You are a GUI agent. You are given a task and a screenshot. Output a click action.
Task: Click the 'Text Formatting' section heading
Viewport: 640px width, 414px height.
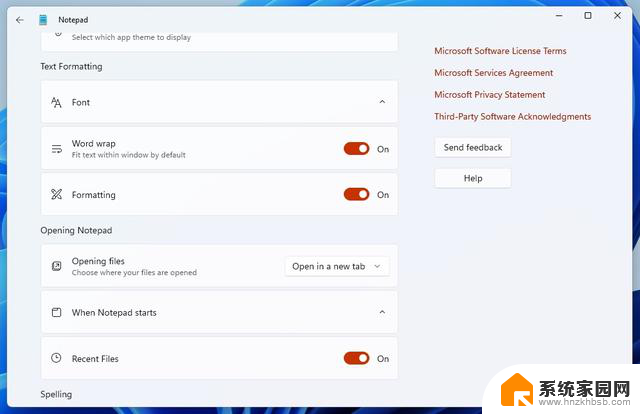tap(71, 67)
